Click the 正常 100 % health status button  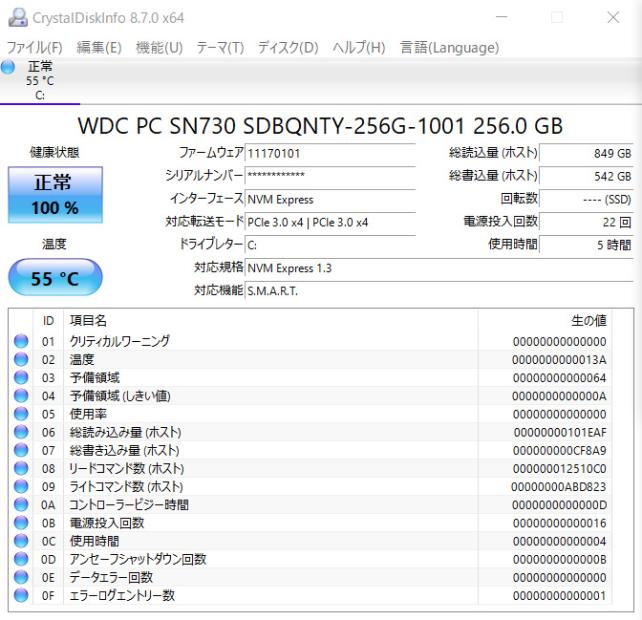coord(55,195)
